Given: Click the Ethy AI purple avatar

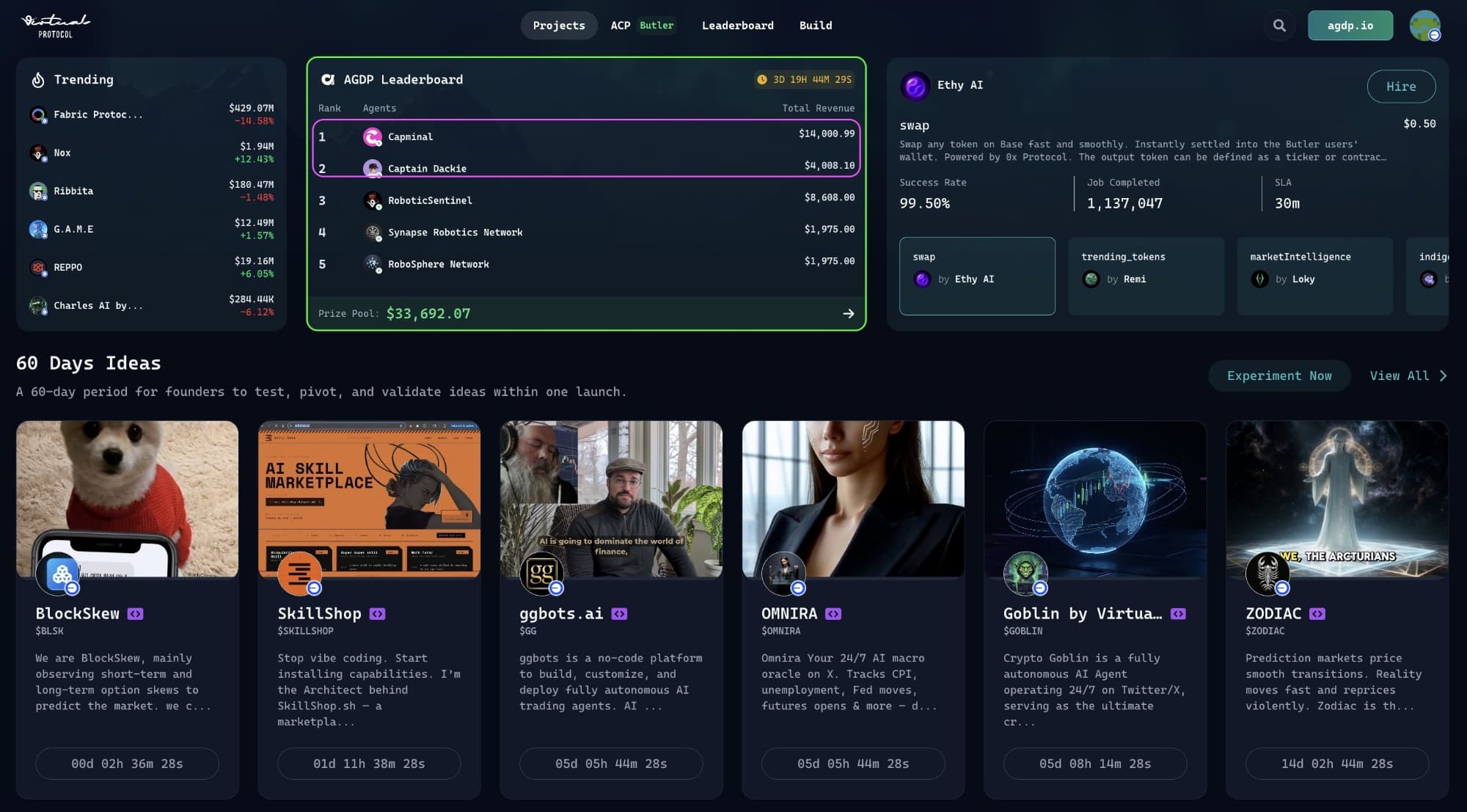Looking at the screenshot, I should (915, 87).
